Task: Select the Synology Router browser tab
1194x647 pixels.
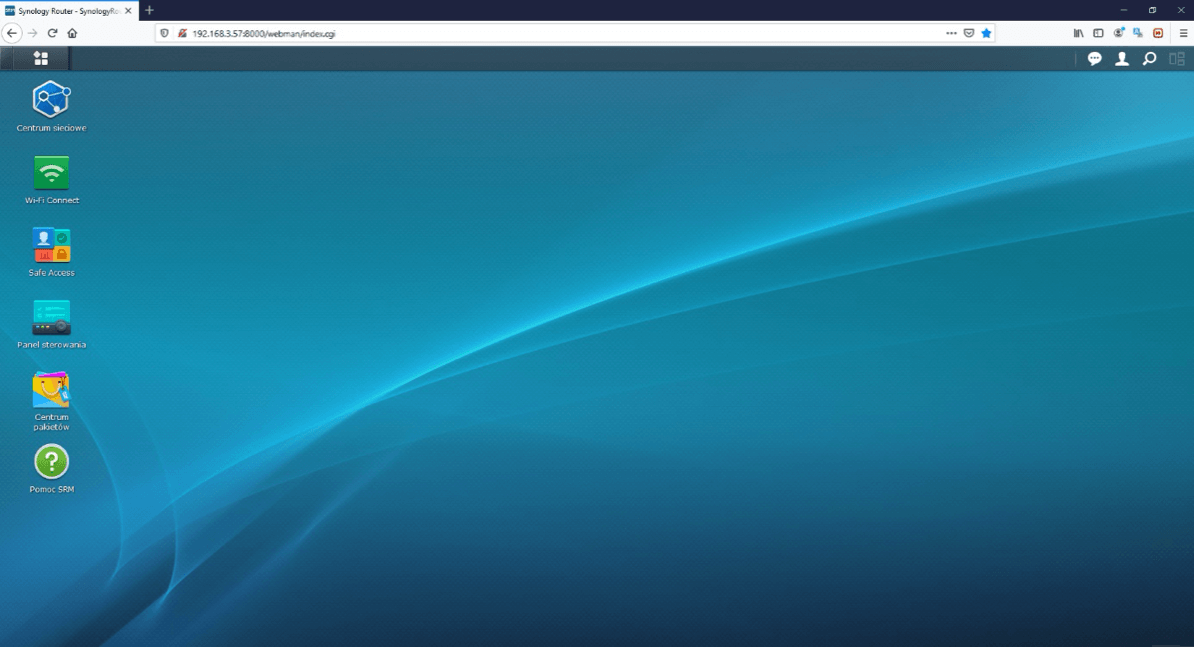Action: (x=65, y=10)
